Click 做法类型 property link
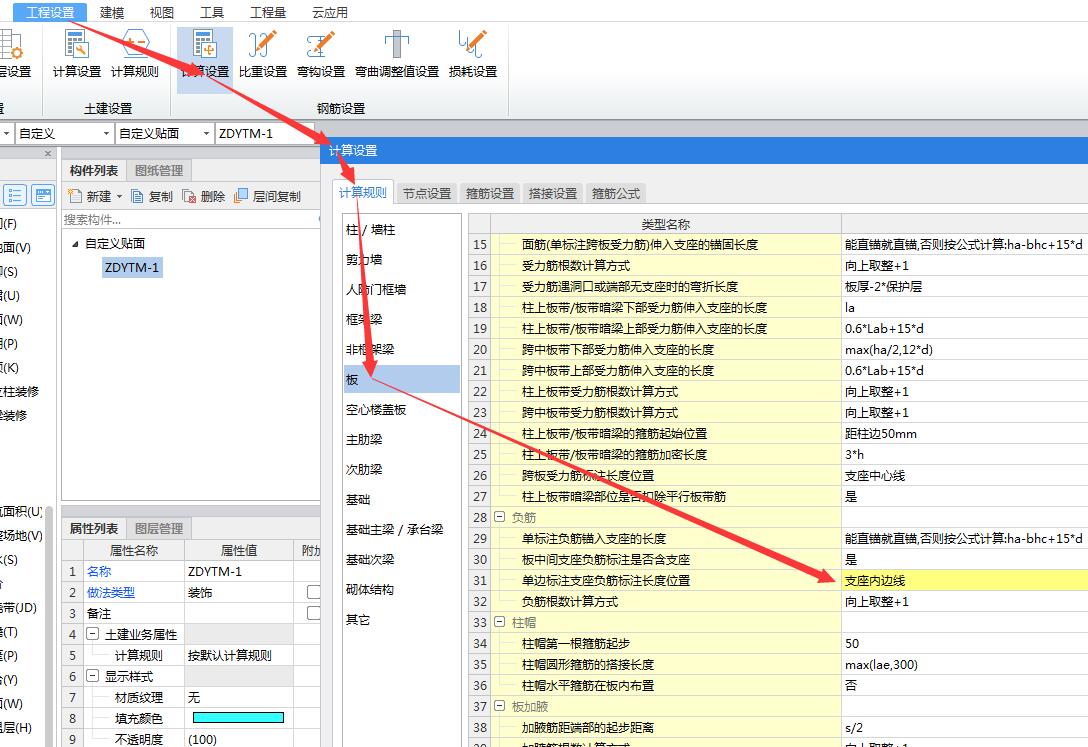 click(x=111, y=592)
